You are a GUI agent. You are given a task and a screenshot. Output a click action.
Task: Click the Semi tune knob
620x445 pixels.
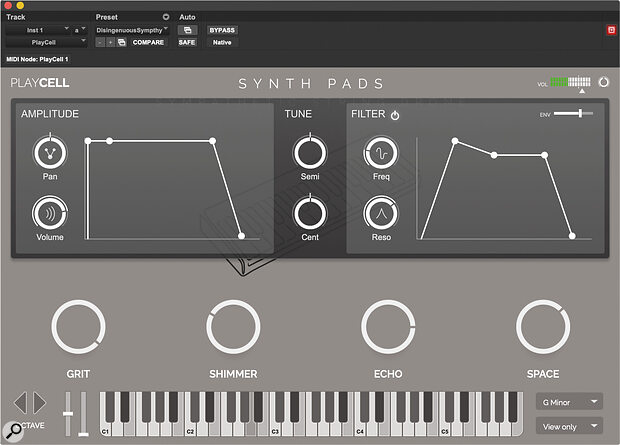(x=310, y=153)
